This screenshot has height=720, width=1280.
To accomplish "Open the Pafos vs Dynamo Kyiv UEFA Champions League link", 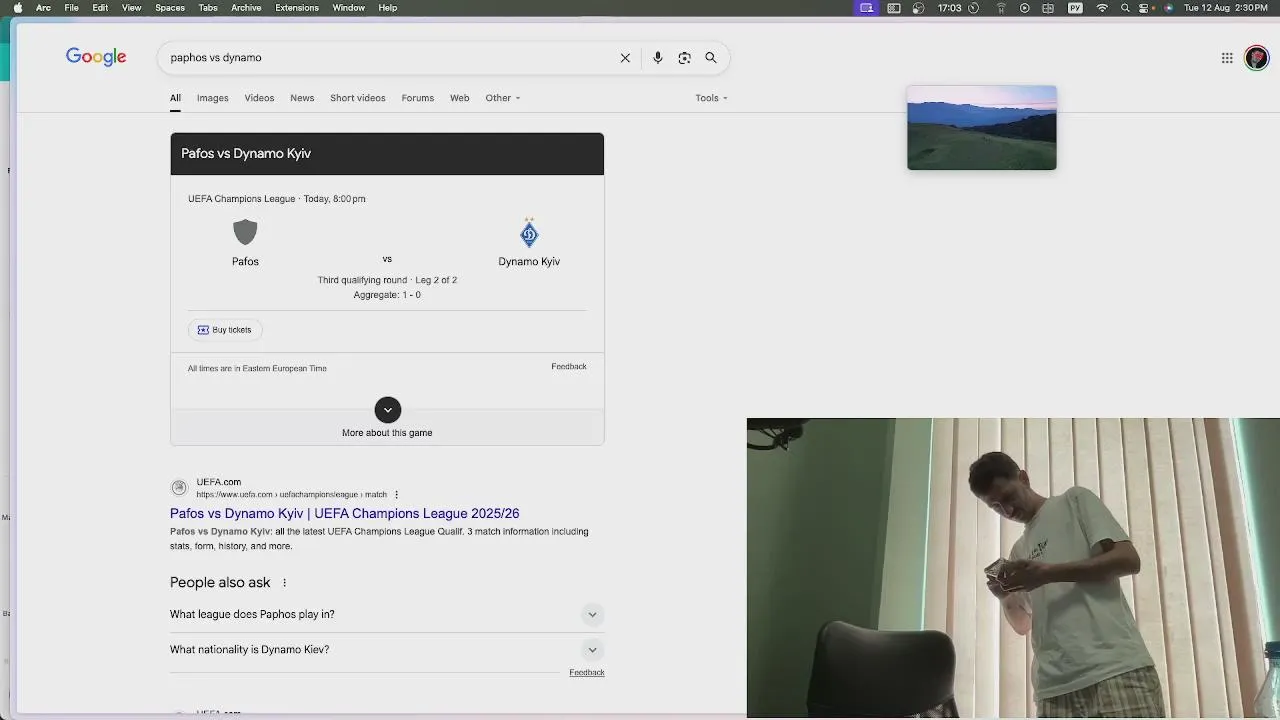I will click(x=344, y=514).
